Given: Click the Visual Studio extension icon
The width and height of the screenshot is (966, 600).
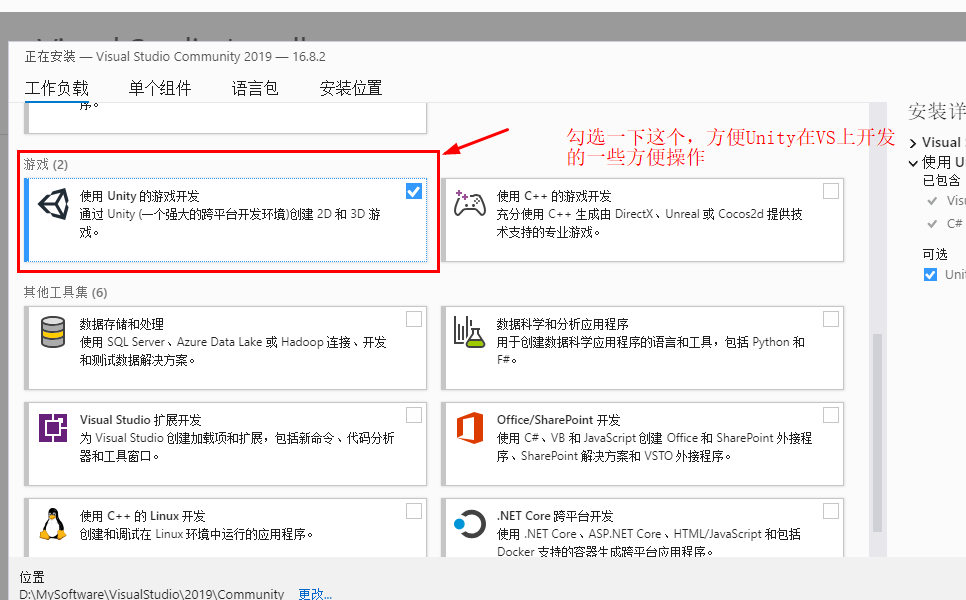Looking at the screenshot, I should tap(53, 428).
